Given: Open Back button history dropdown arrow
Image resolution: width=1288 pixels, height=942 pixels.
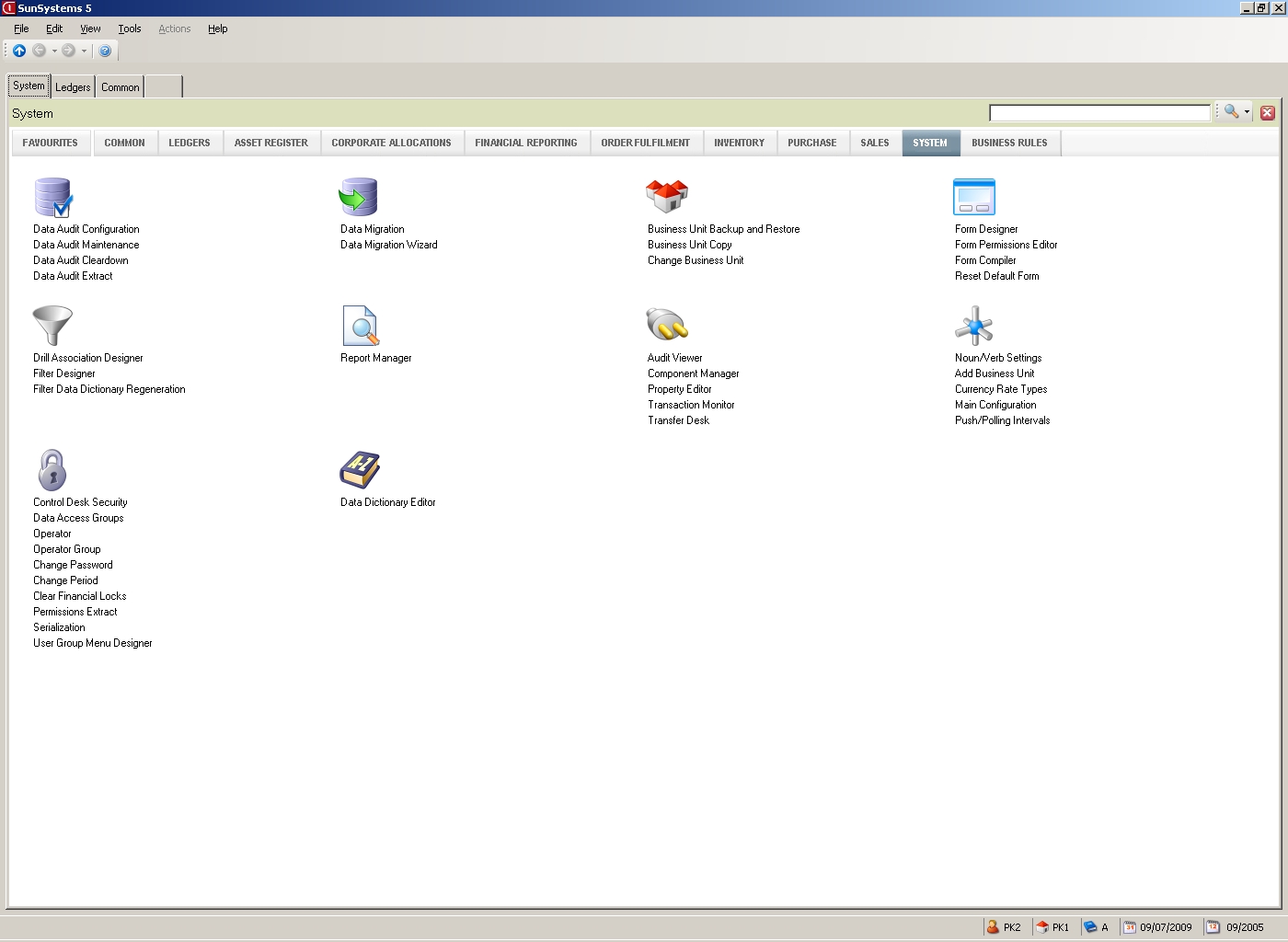Looking at the screenshot, I should tap(54, 51).
